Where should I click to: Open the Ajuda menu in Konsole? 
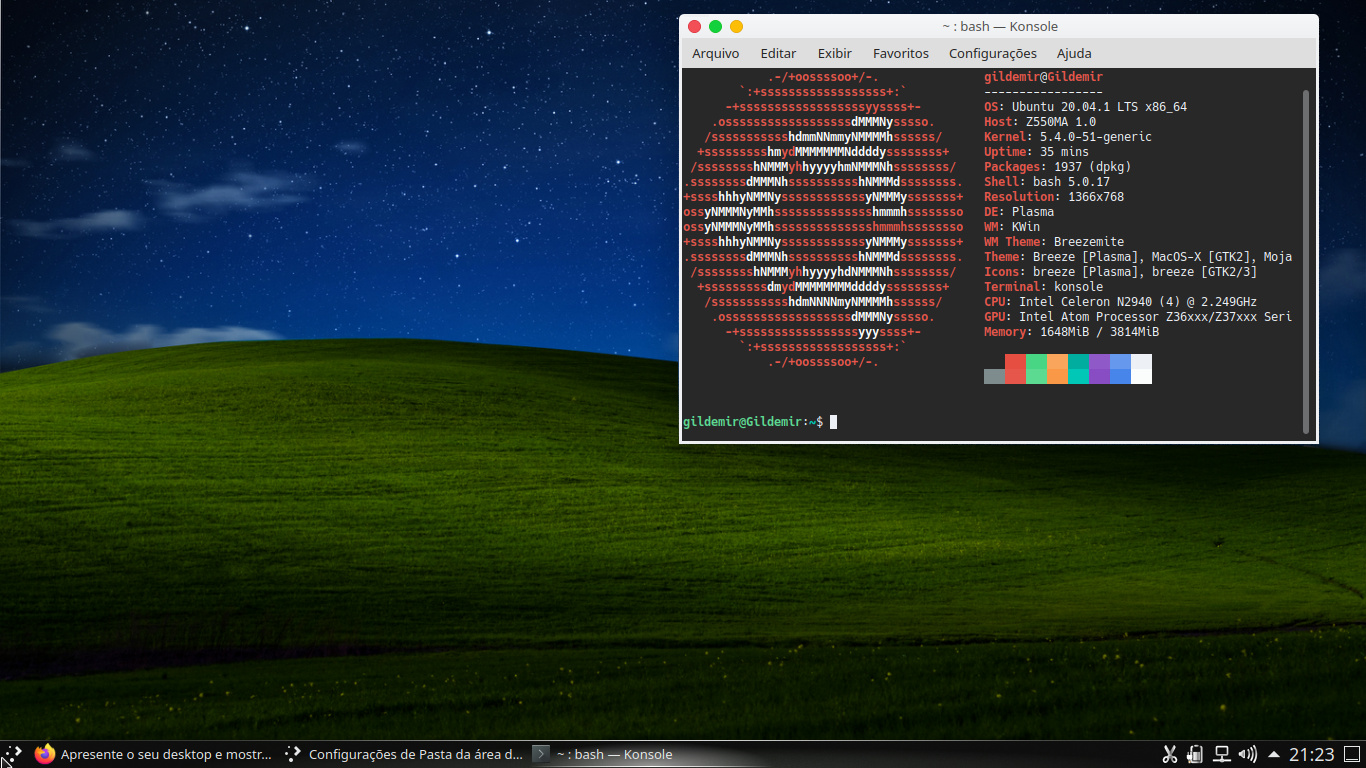1074,53
